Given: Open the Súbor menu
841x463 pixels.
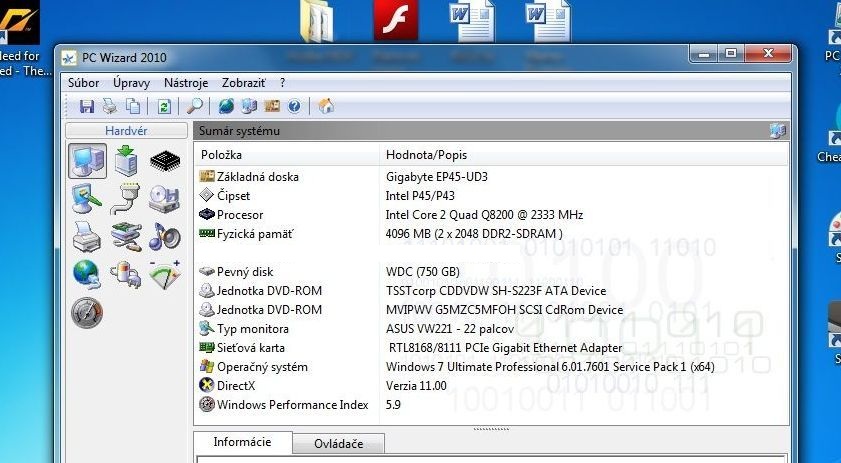Looking at the screenshot, I should (83, 83).
